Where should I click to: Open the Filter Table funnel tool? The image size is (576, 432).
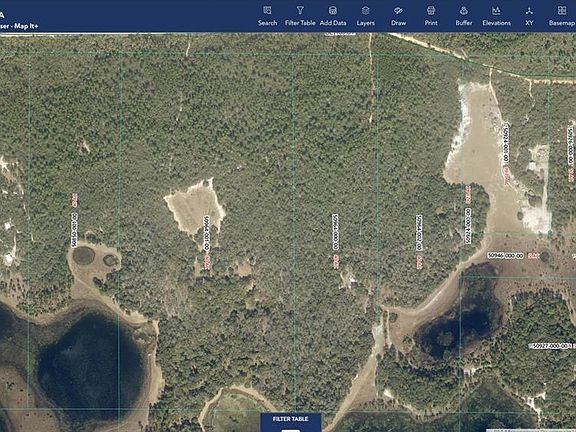point(300,16)
